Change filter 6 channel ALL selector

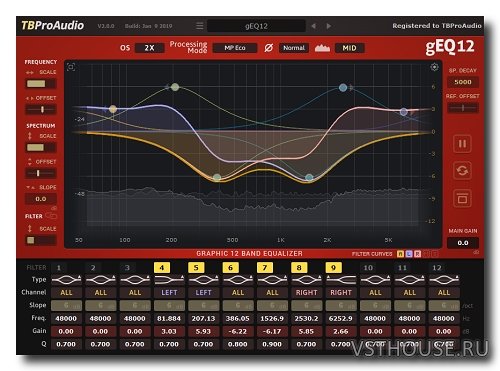[238, 292]
